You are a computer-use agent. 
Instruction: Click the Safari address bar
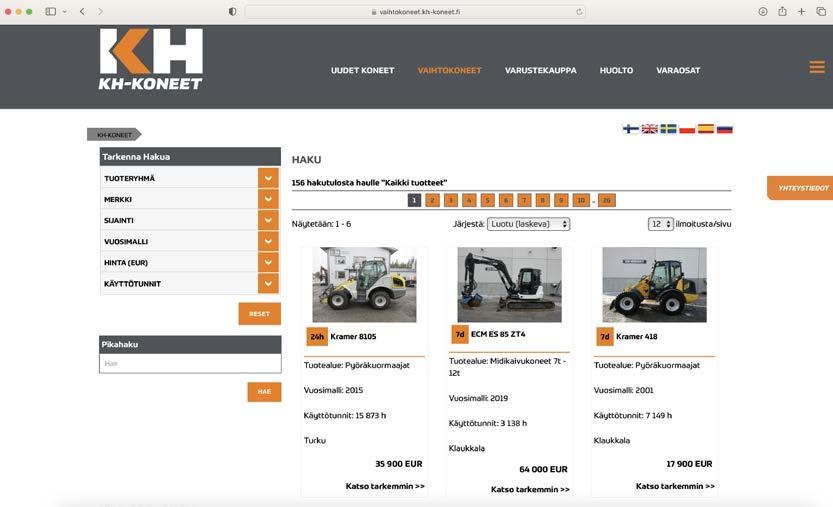point(415,12)
